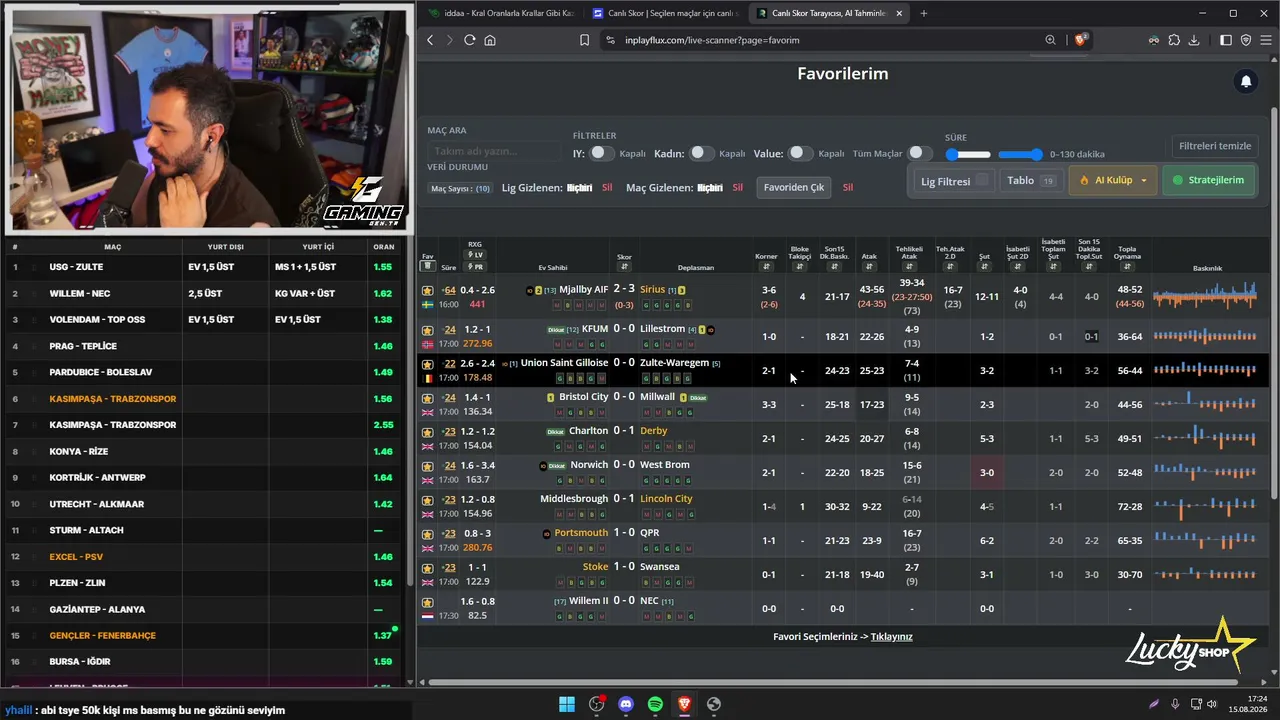
Task: Toggle the IY filter switch
Action: click(602, 153)
